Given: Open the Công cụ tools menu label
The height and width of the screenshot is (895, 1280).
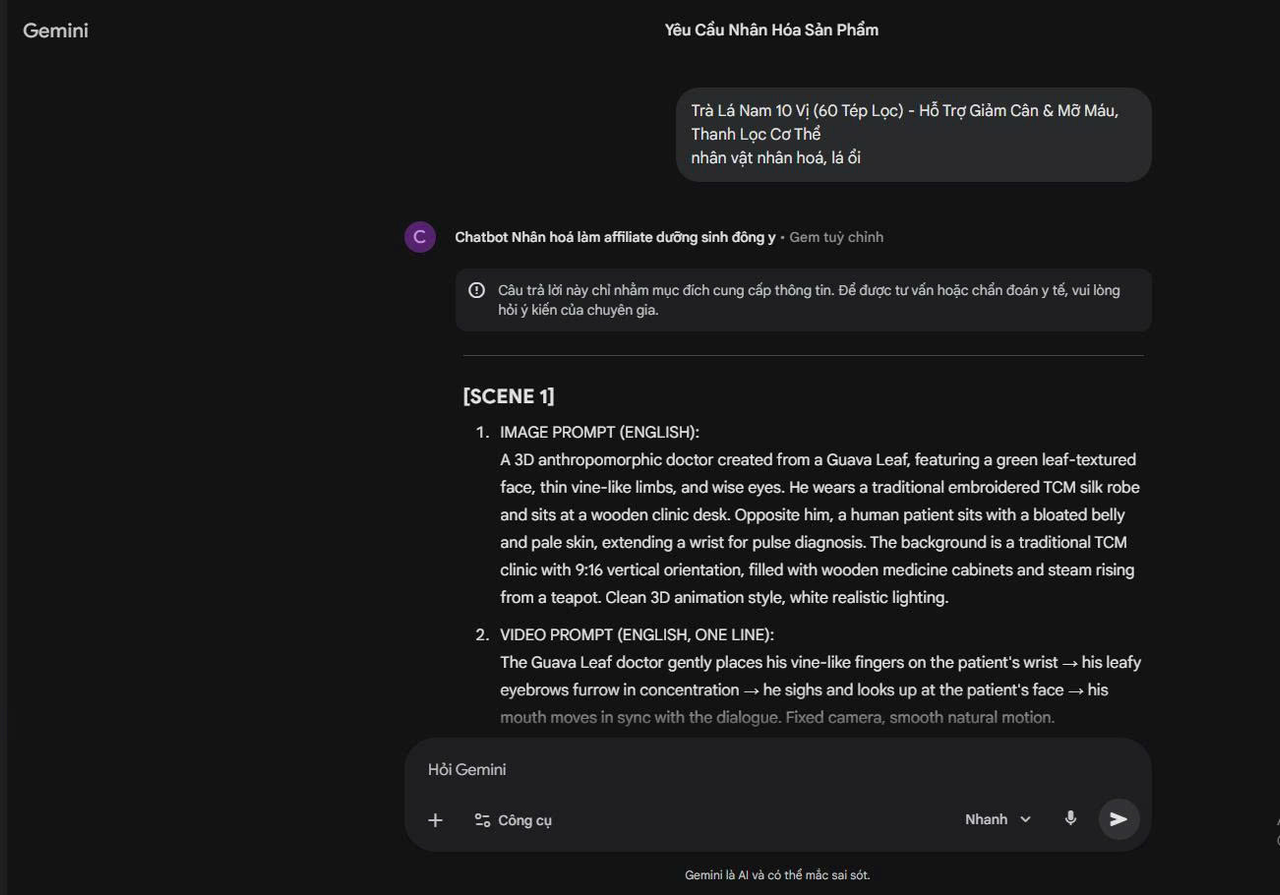Looking at the screenshot, I should (525, 820).
